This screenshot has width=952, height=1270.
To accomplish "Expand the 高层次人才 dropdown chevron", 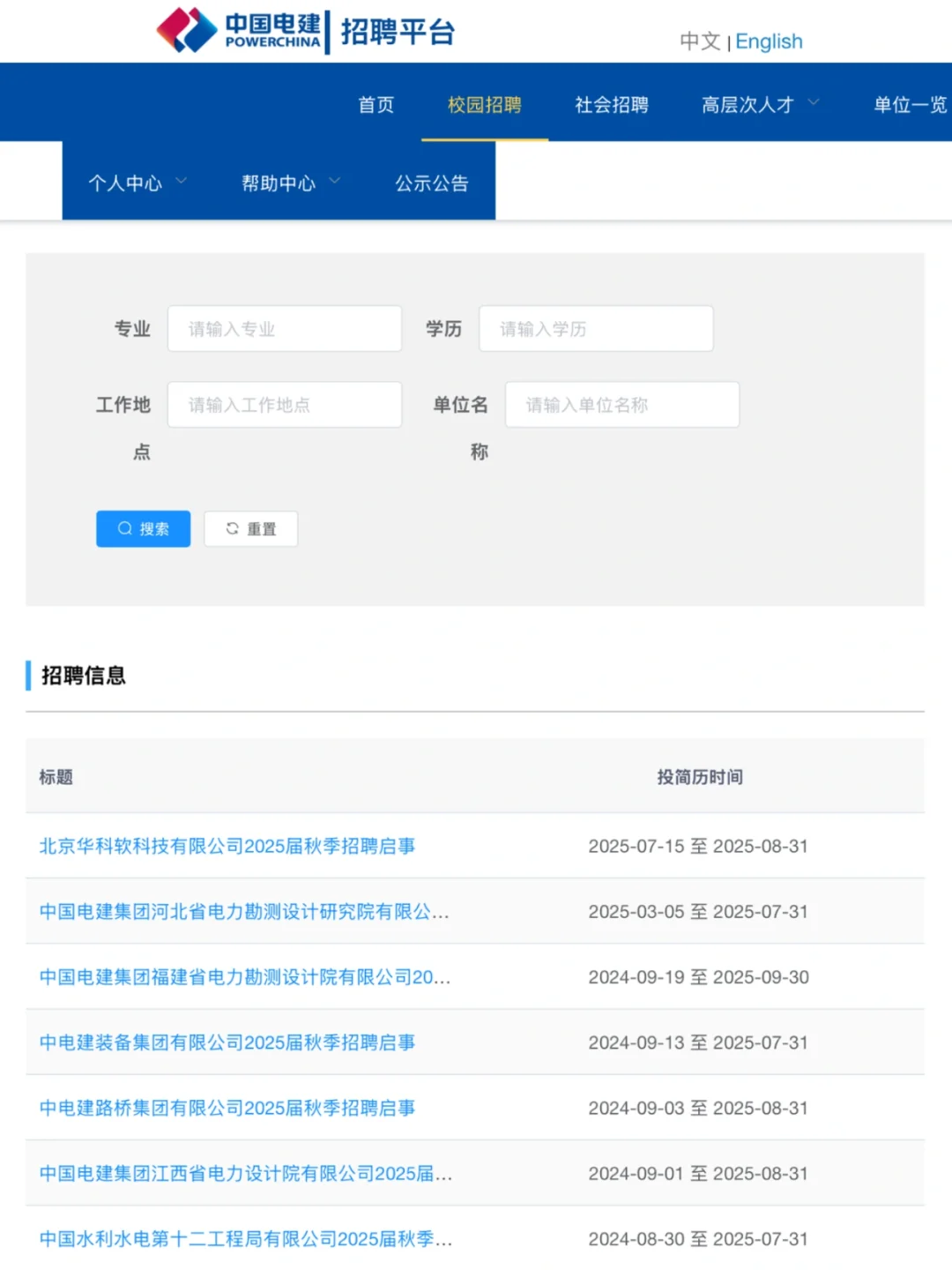I will [814, 102].
